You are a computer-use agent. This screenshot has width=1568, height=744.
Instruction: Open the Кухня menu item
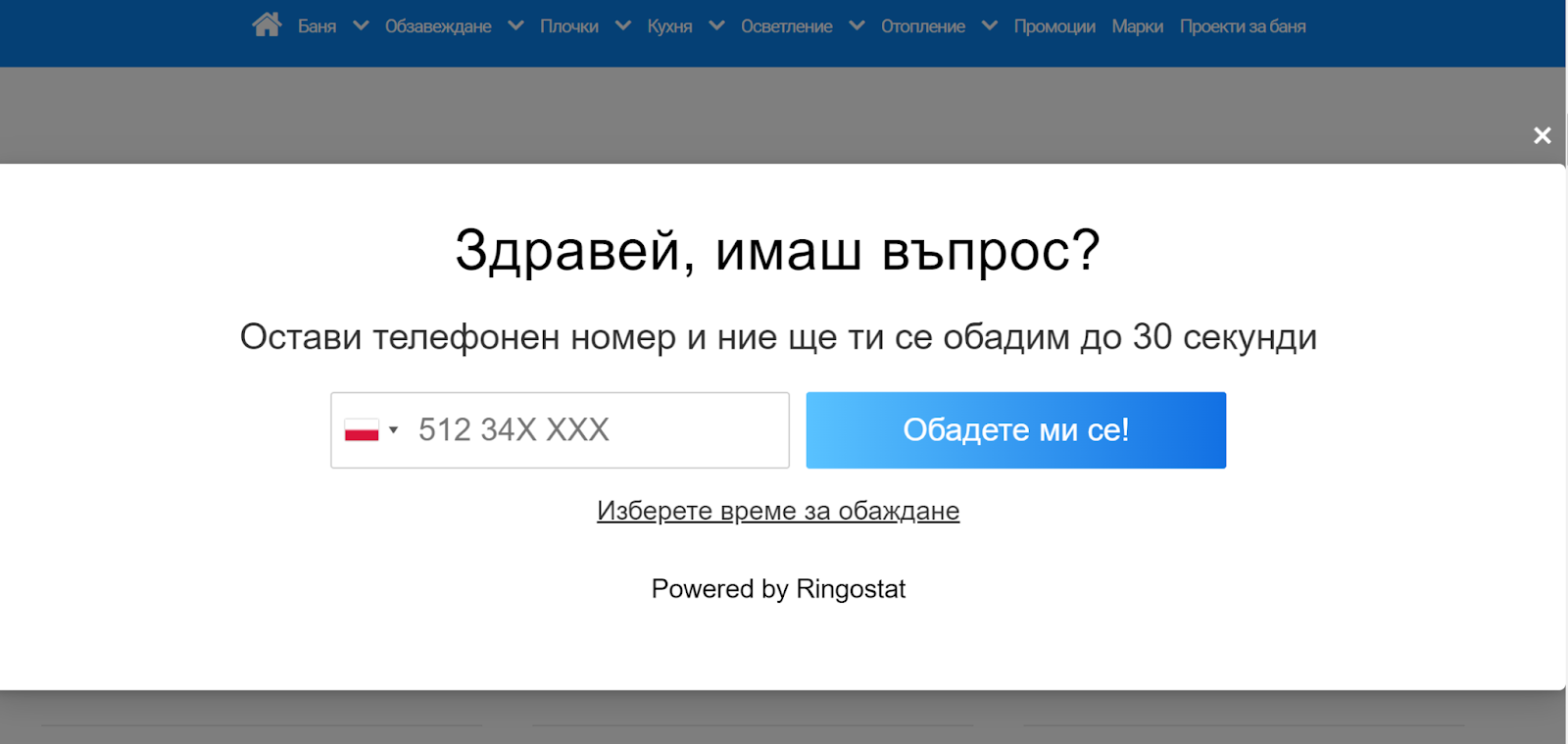[669, 26]
